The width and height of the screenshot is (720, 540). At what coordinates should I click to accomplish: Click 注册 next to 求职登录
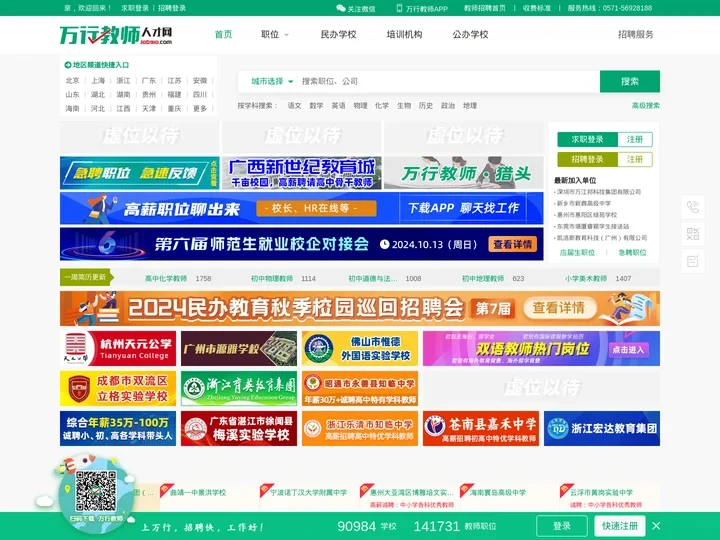[635, 139]
